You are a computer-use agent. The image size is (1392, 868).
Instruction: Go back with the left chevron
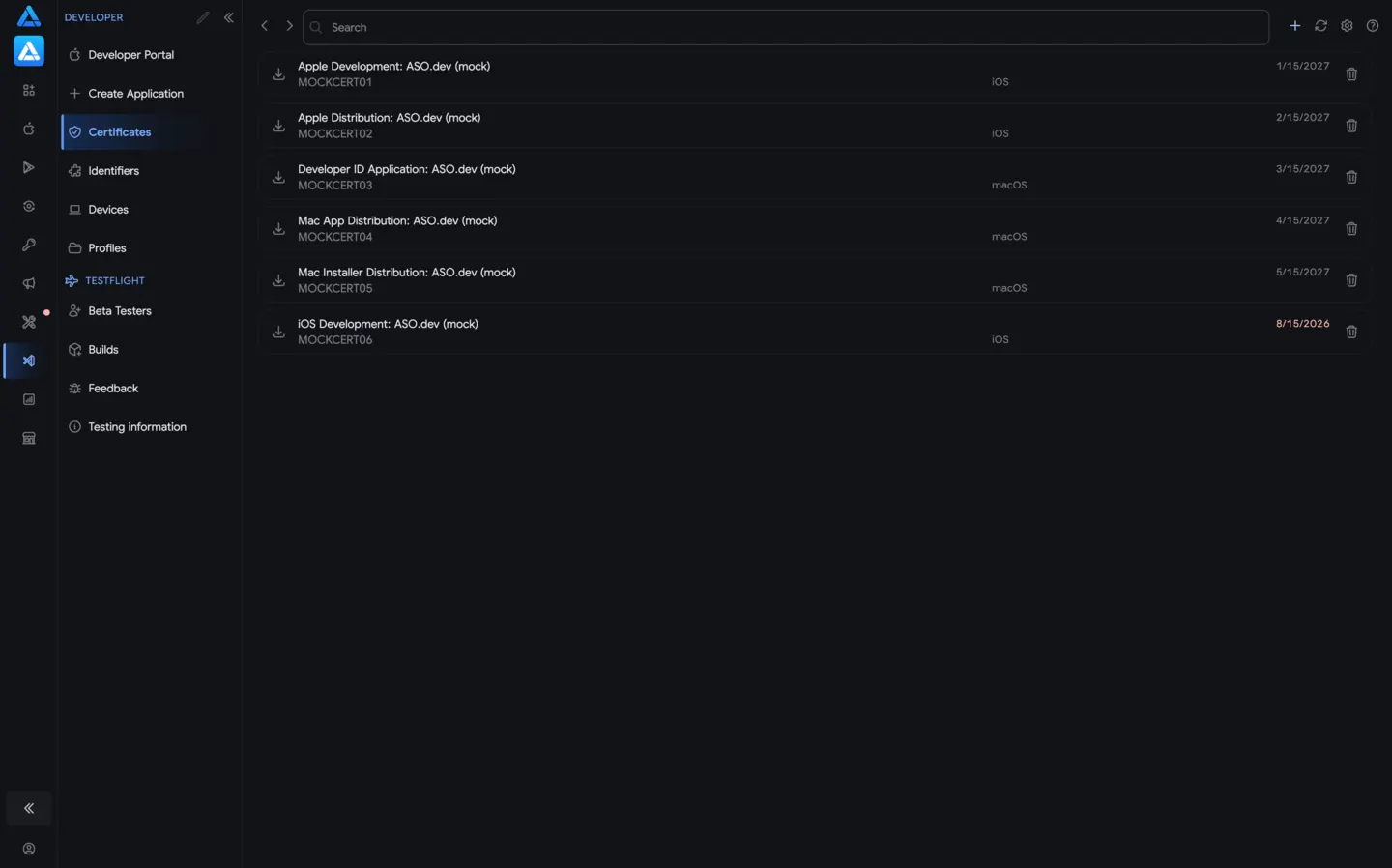[264, 26]
